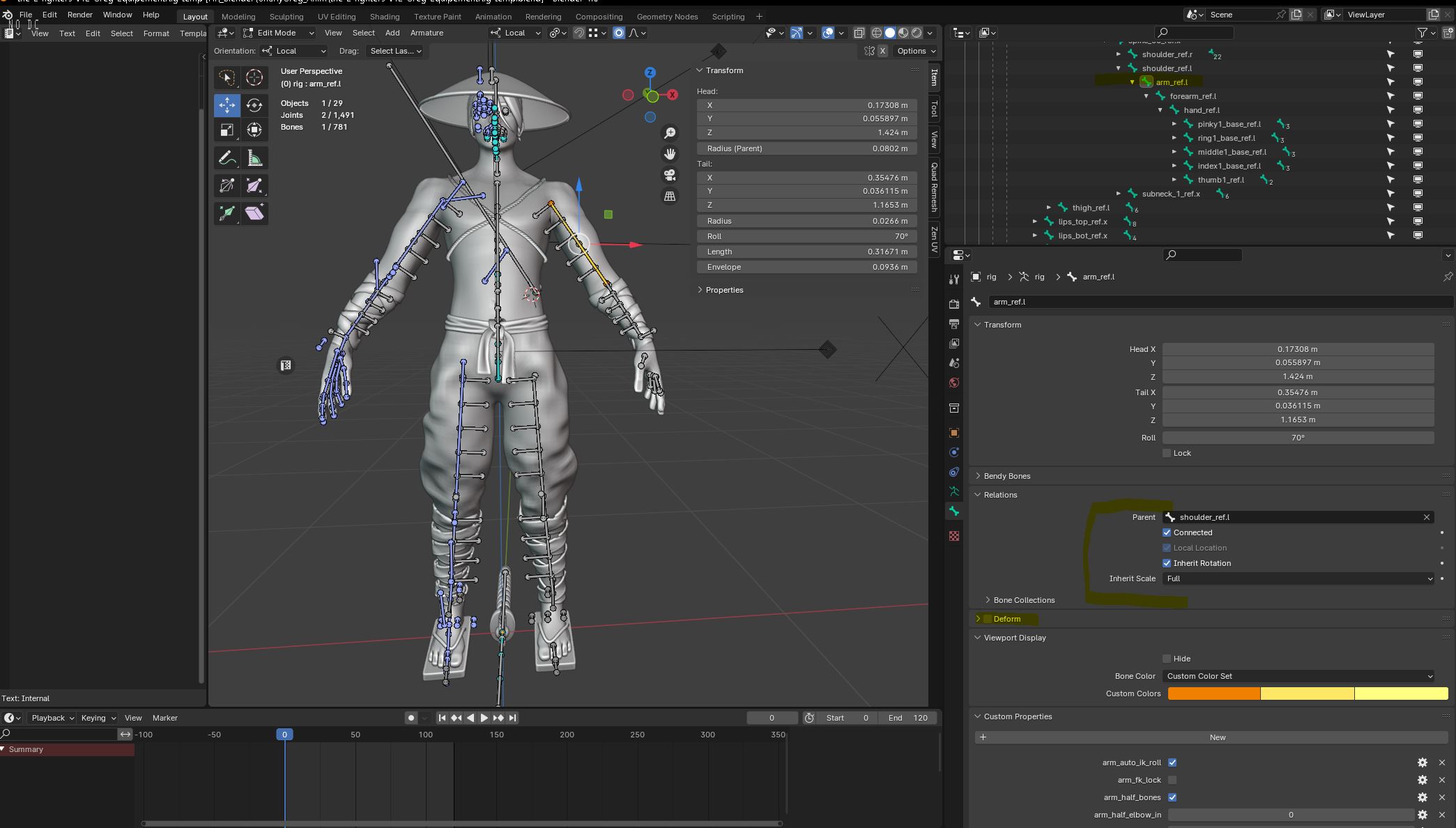Click the Roll value field in sidebar

pyautogui.click(x=806, y=236)
